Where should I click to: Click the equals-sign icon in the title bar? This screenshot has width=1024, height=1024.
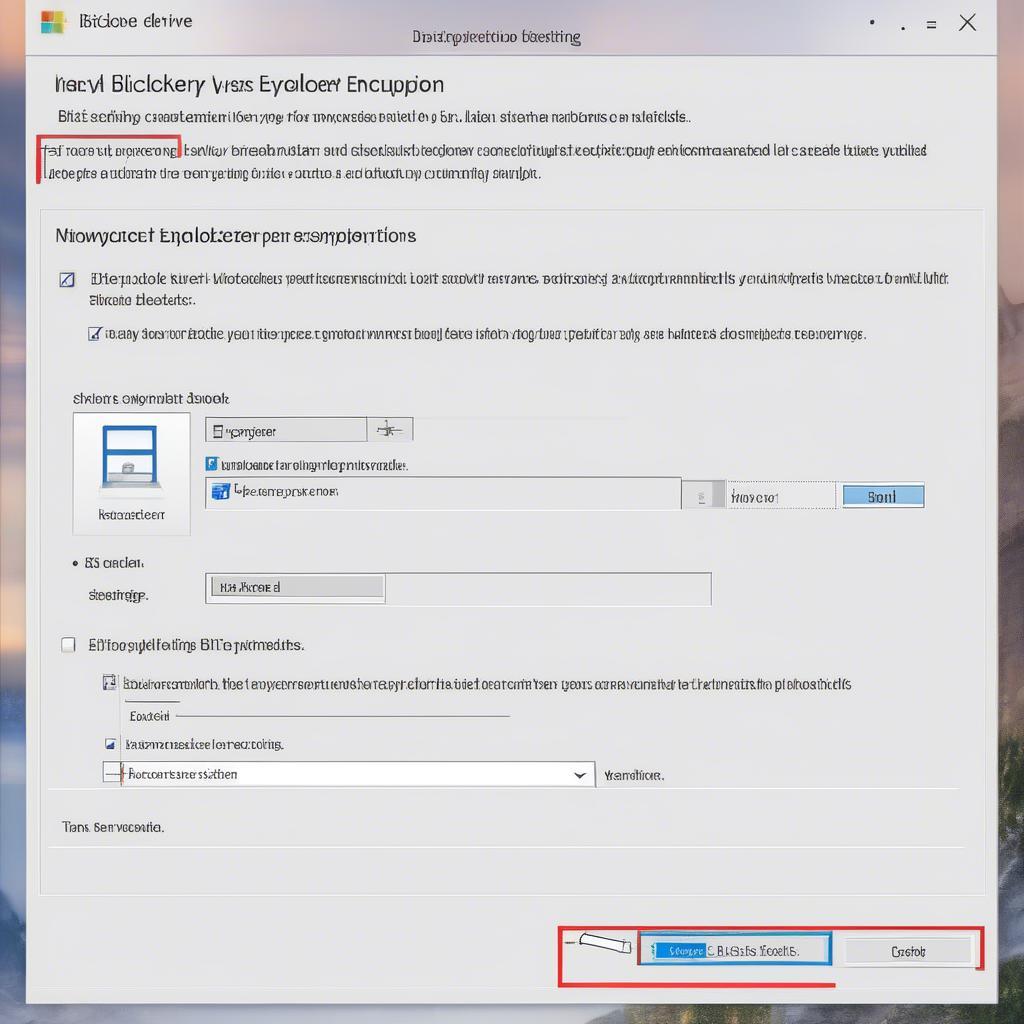[x=931, y=25]
